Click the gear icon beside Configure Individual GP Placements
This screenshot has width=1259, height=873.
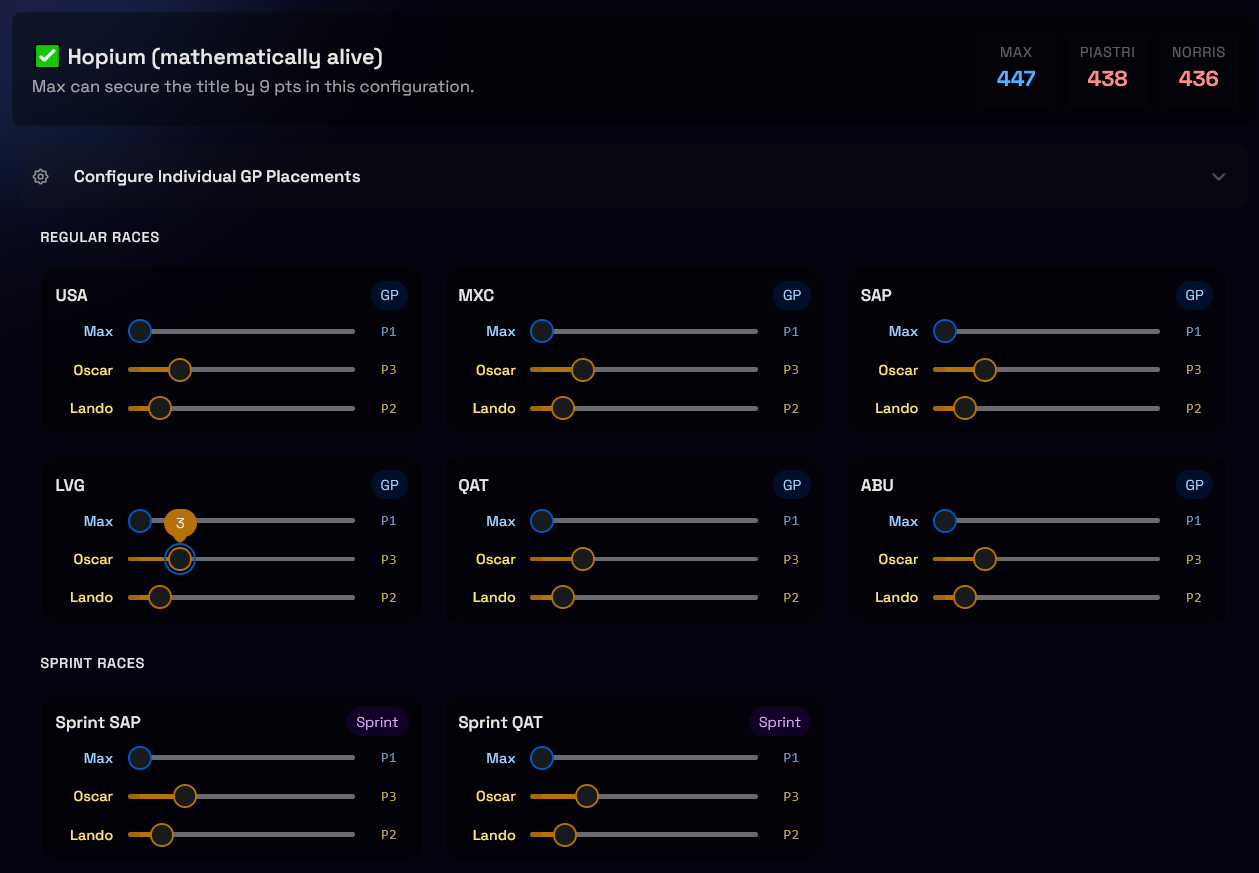[41, 177]
